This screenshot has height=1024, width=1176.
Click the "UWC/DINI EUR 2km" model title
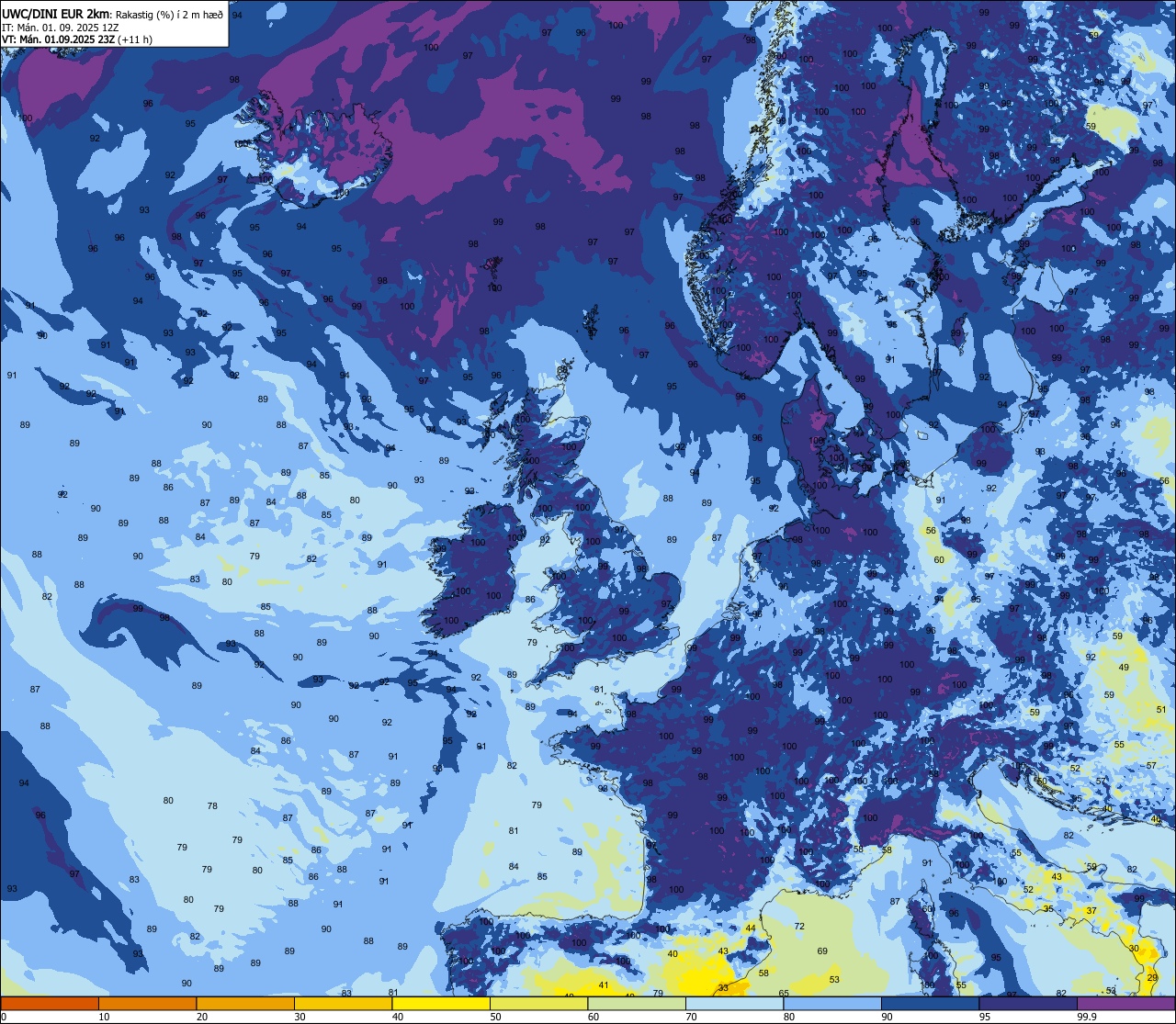coord(56,13)
